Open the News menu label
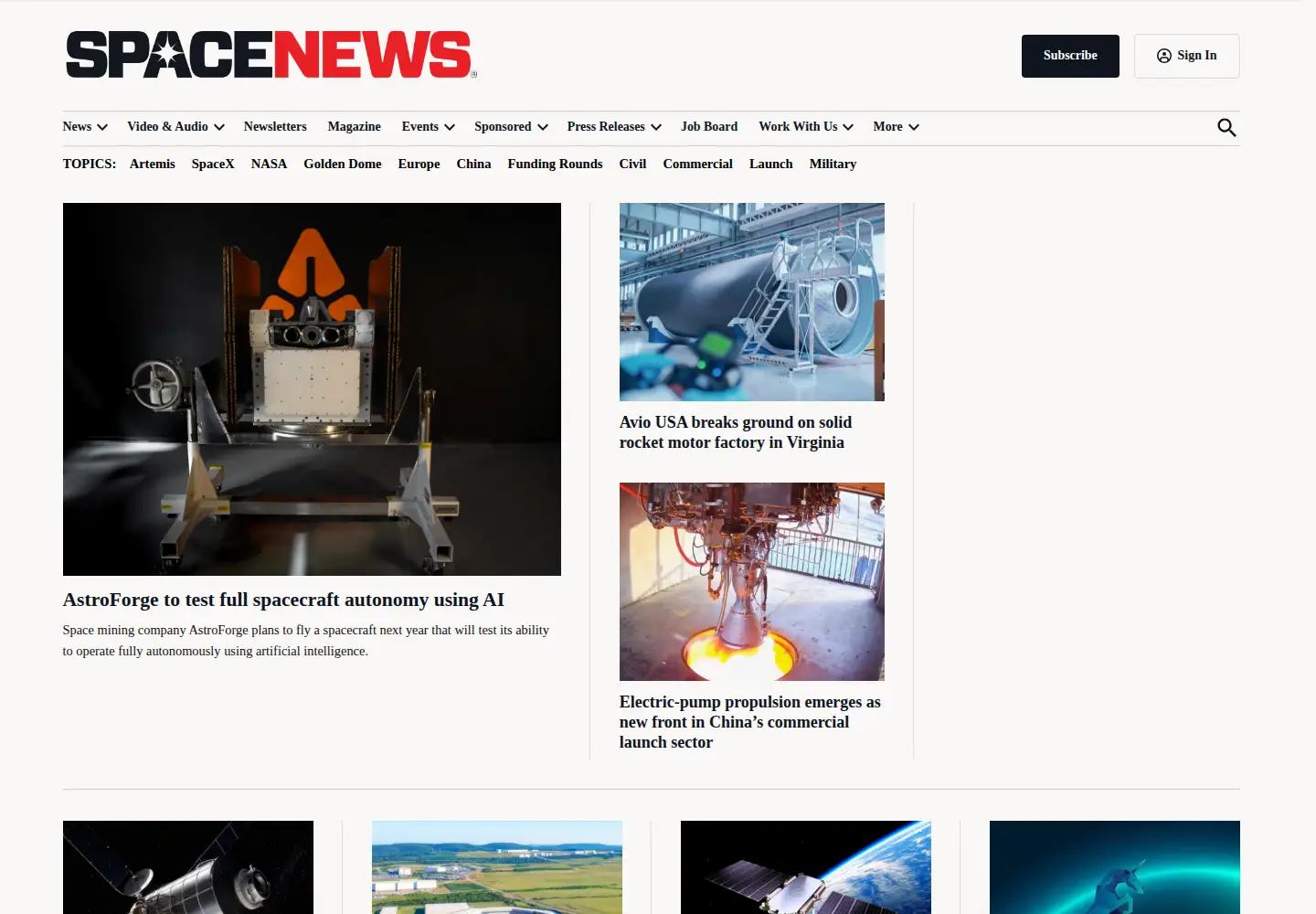1316x914 pixels. 77,127
